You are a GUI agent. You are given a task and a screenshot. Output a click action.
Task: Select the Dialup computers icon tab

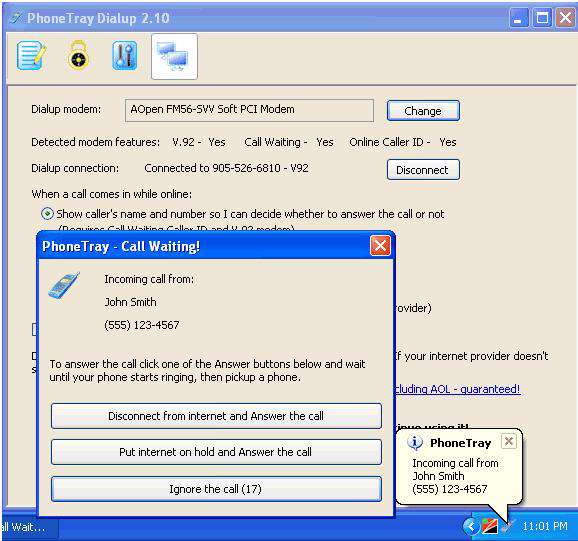(174, 56)
